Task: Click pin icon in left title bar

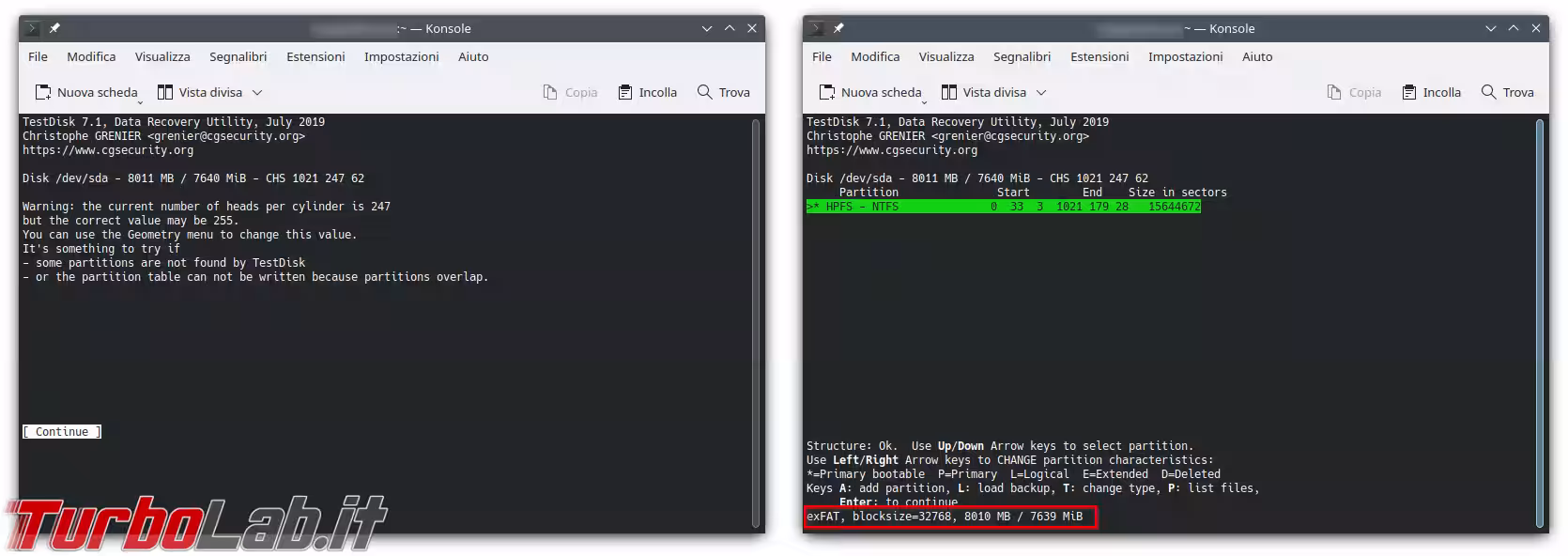Action: [x=54, y=28]
